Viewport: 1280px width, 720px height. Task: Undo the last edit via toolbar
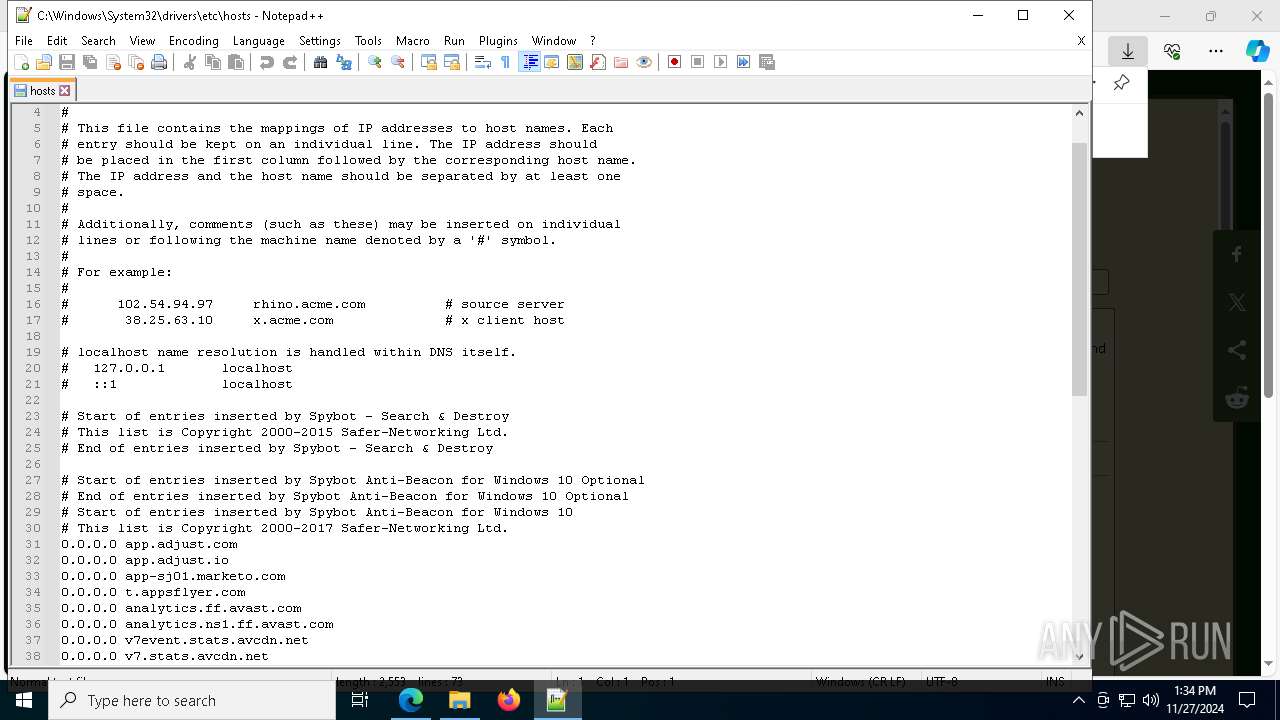tap(267, 62)
